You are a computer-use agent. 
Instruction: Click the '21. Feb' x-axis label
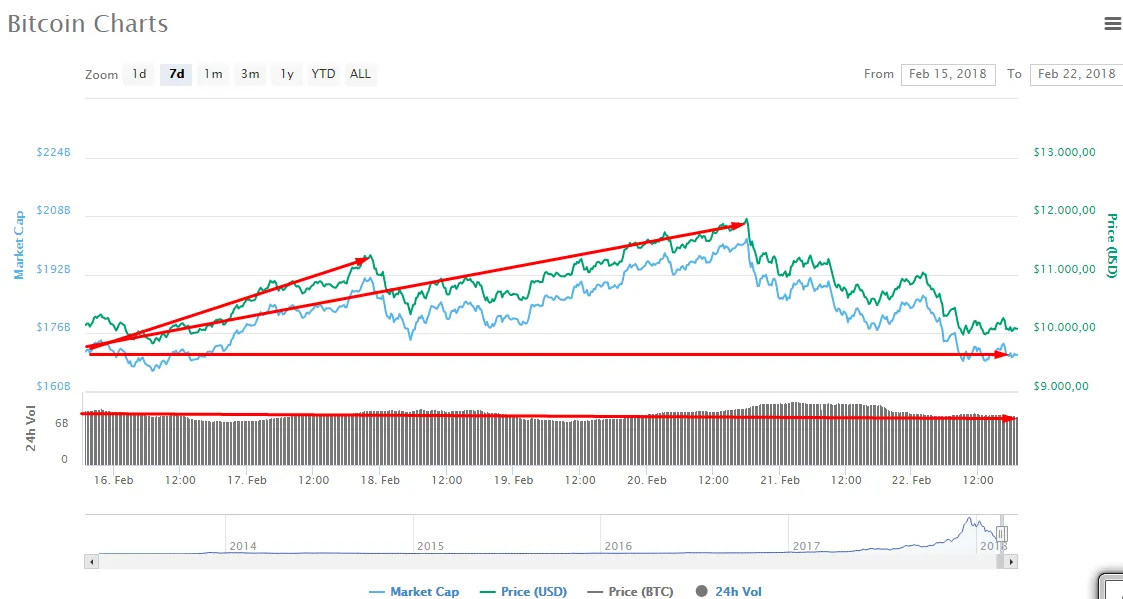pyautogui.click(x=779, y=480)
